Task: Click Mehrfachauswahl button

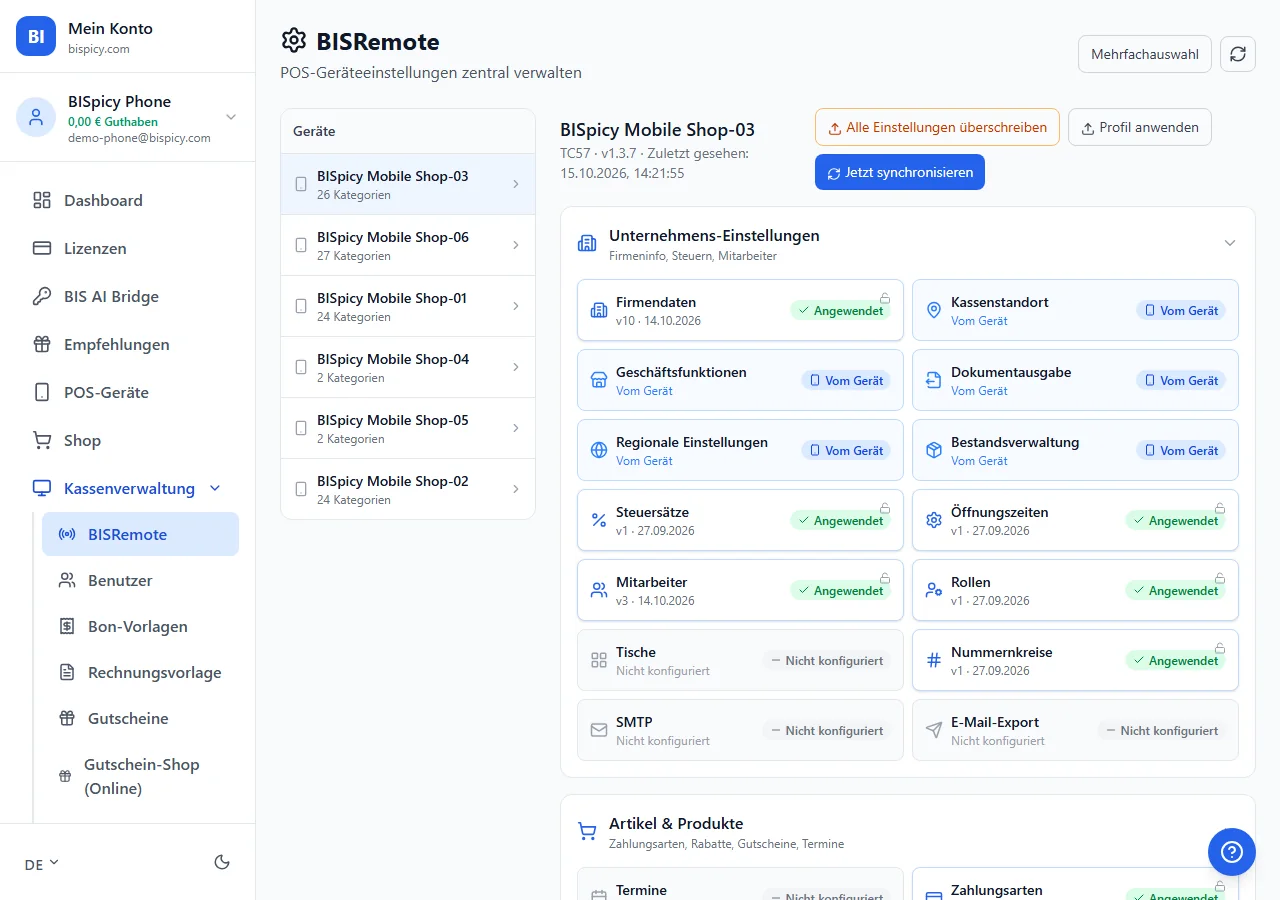Action: 1145,54
